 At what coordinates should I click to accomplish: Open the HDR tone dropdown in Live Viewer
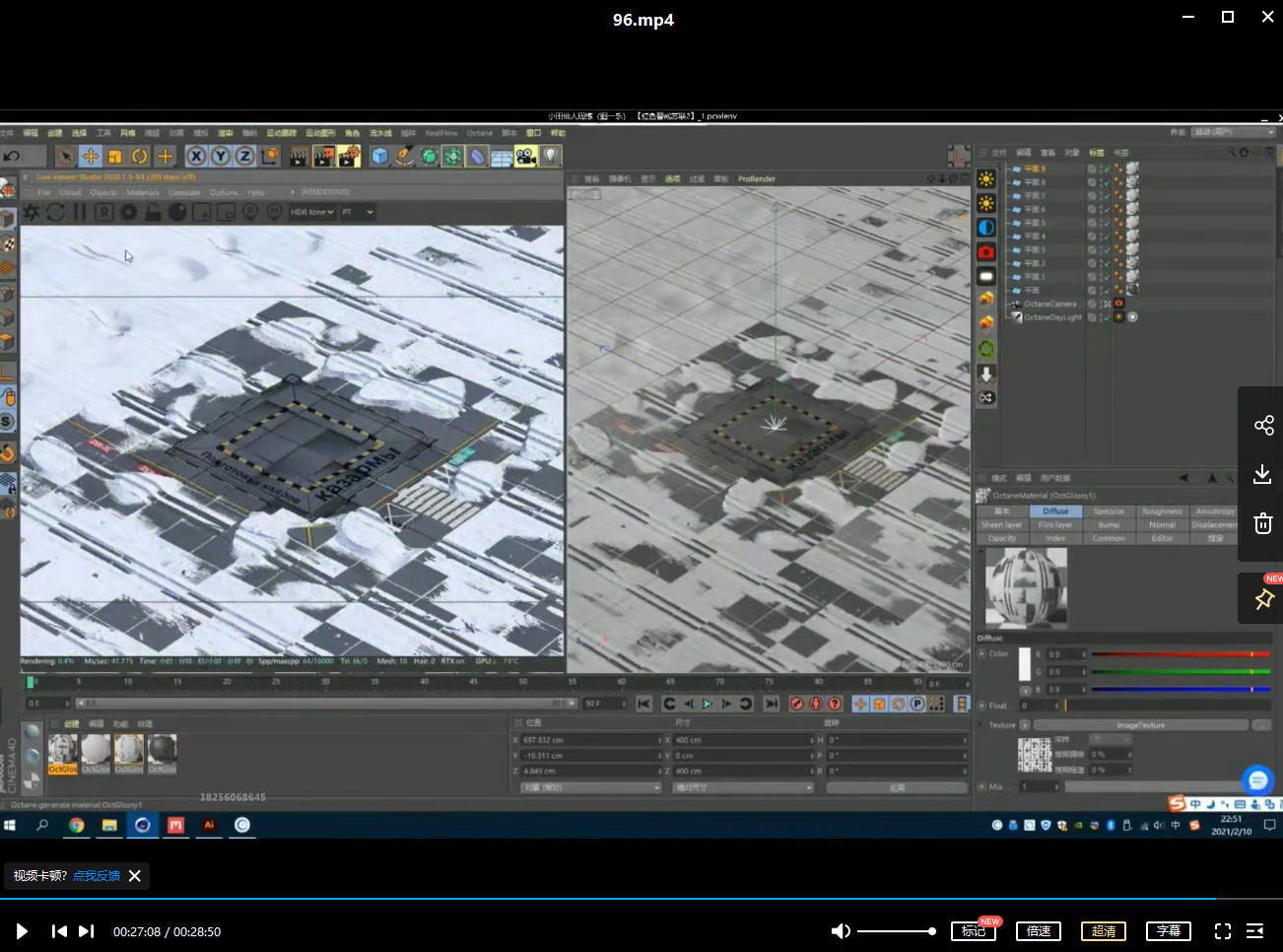click(x=311, y=212)
